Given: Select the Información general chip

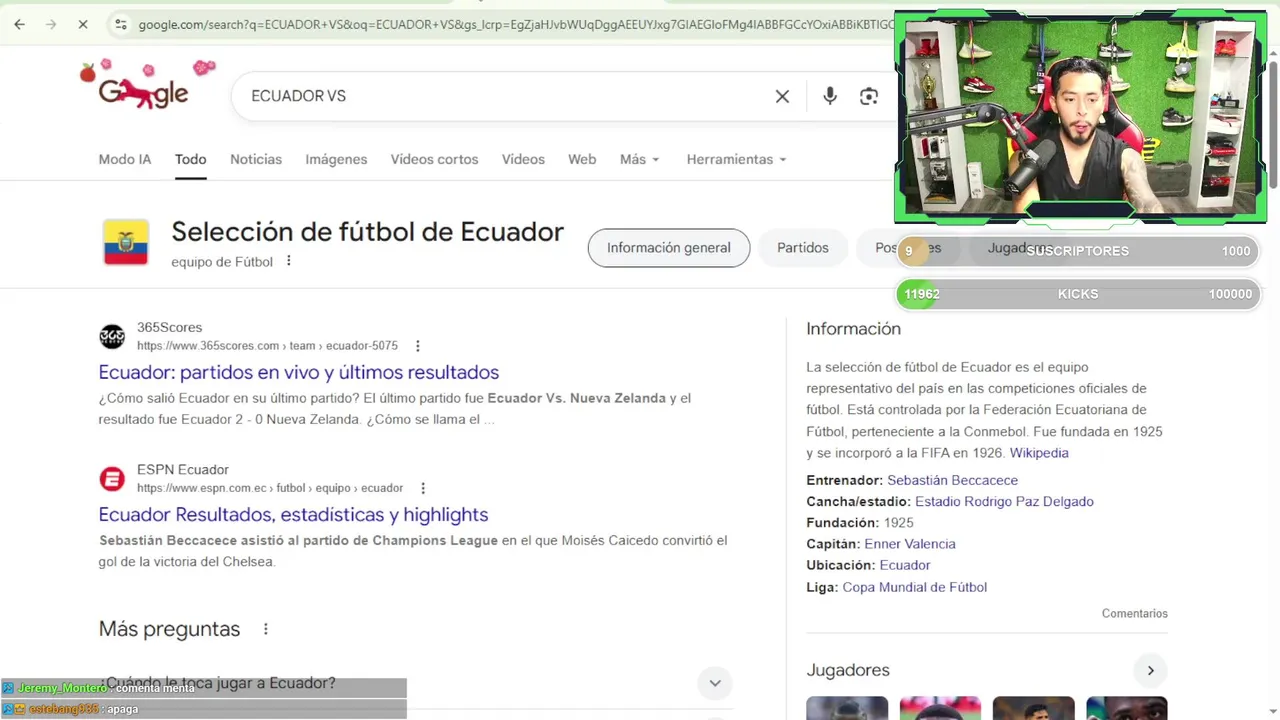Looking at the screenshot, I should coord(669,248).
